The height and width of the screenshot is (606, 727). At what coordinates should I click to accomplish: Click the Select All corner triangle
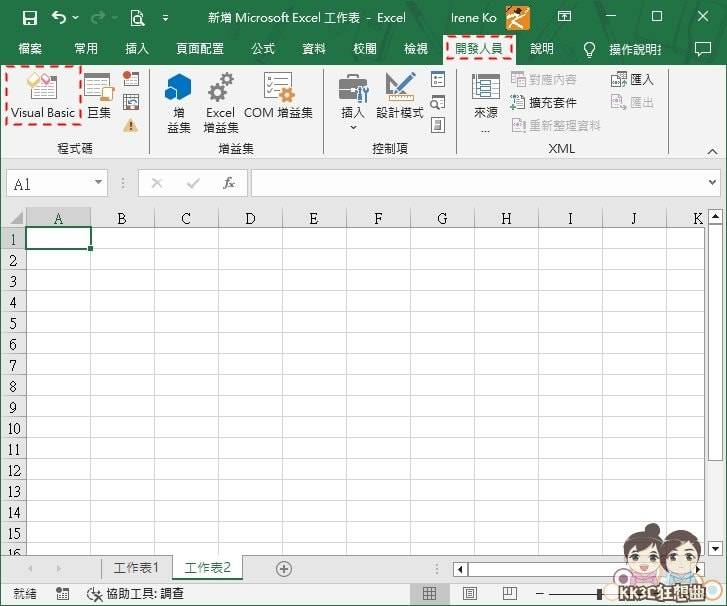[16, 217]
